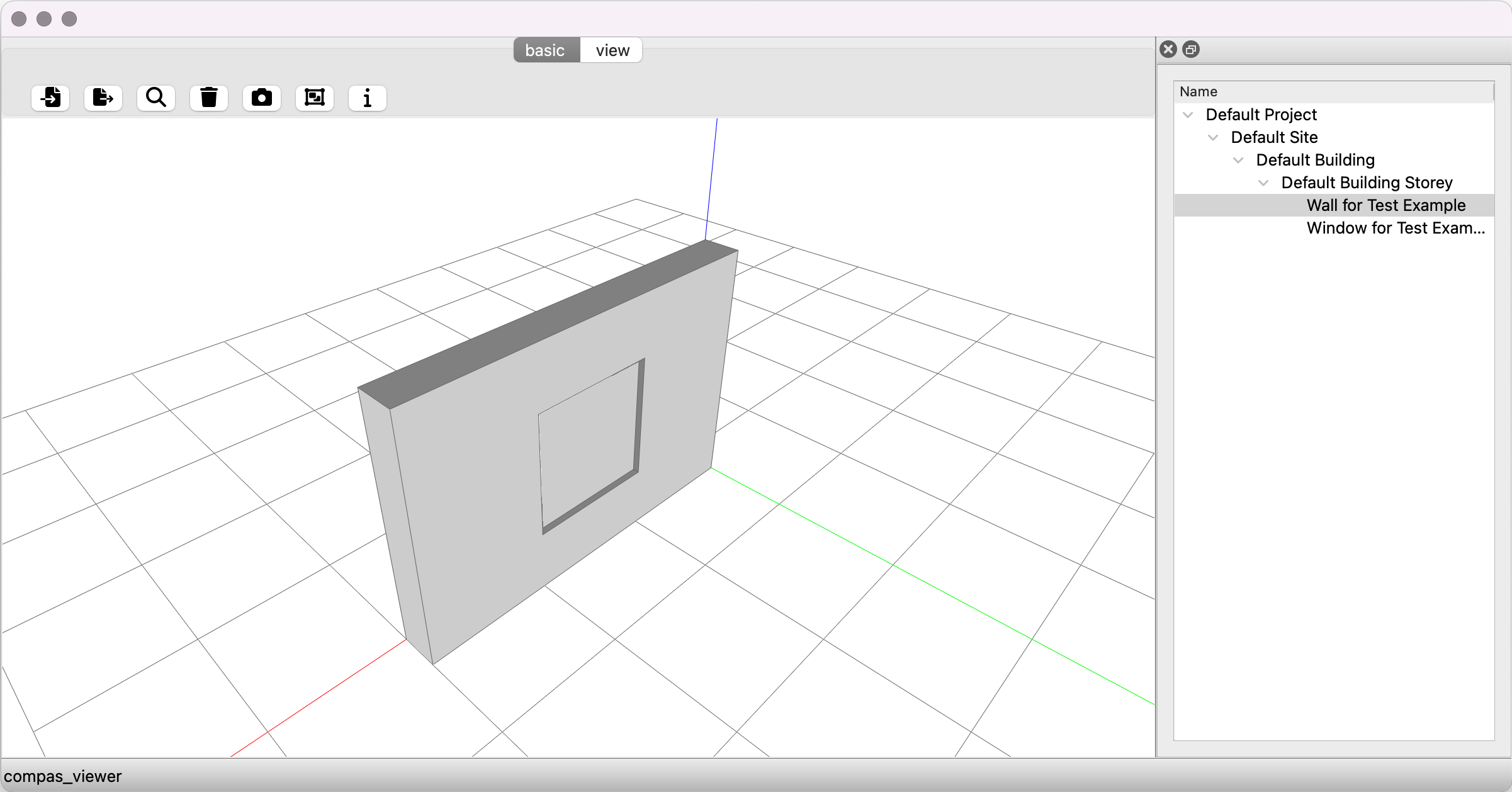Select Wall for Test Example item

[x=1385, y=205]
